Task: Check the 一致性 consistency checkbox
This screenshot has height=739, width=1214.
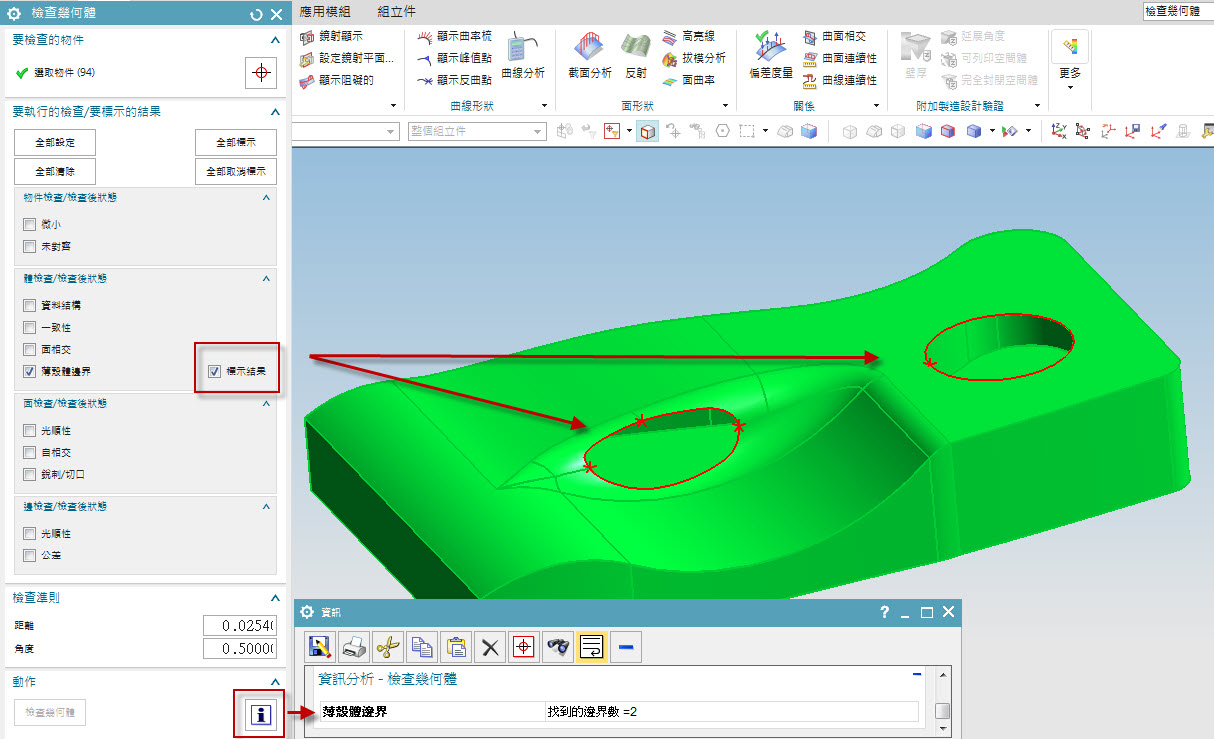Action: tap(29, 327)
